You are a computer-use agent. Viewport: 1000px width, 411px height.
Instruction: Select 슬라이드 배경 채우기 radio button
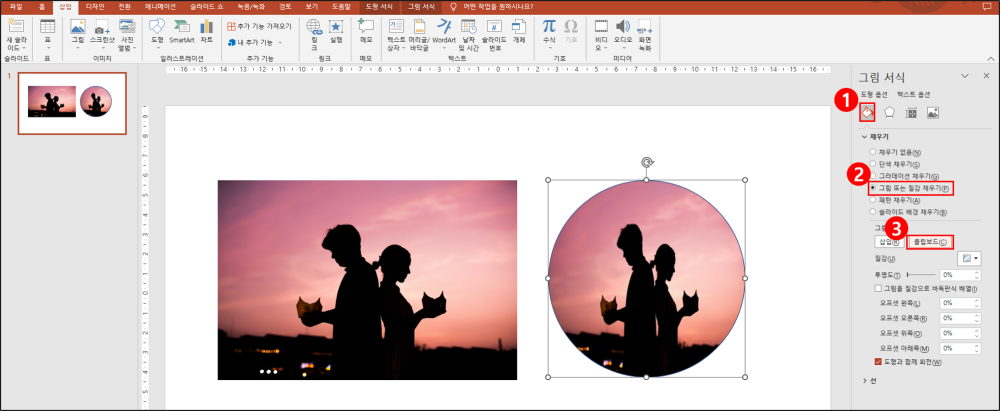pos(872,211)
